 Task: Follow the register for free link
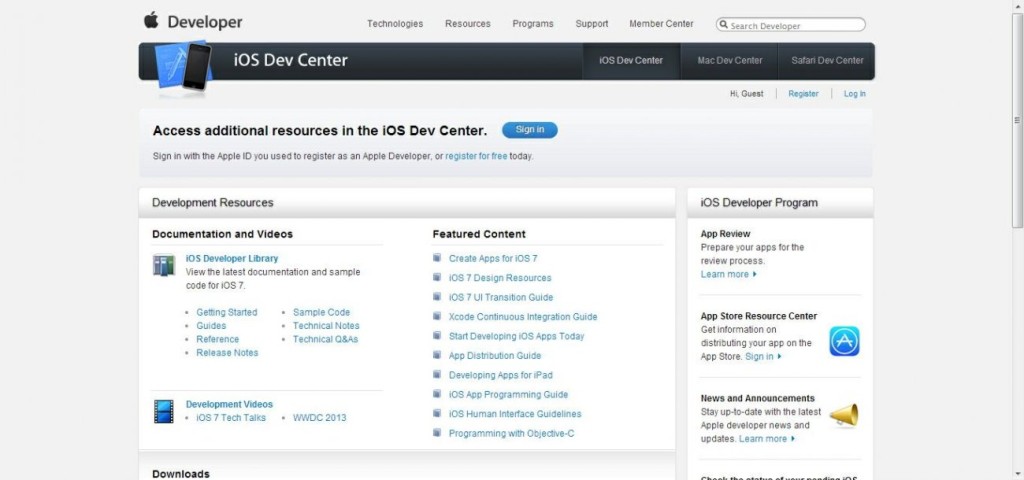click(476, 156)
